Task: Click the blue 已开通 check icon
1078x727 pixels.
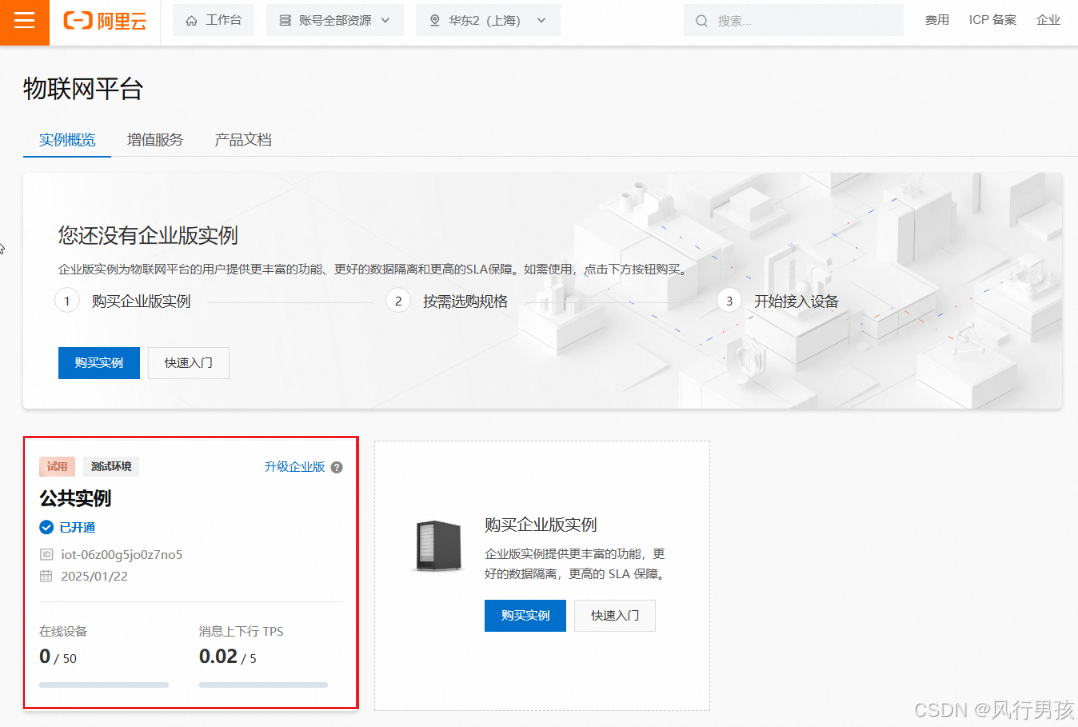Action: [x=46, y=528]
